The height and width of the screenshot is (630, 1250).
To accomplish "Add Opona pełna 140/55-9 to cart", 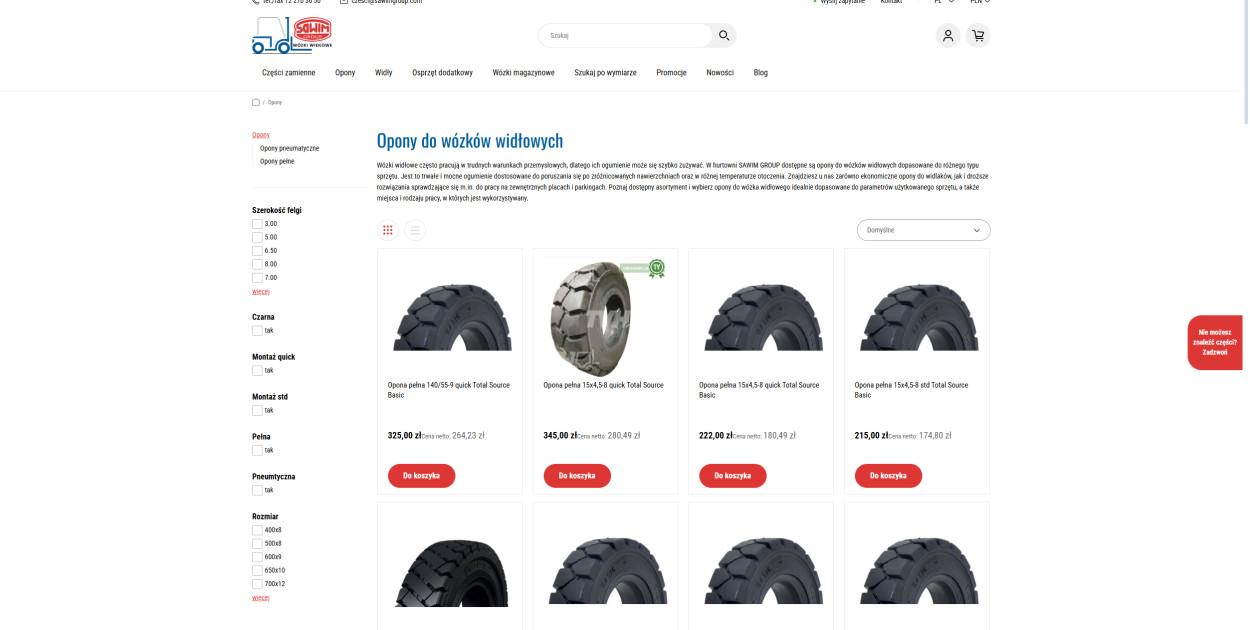I will tap(421, 476).
